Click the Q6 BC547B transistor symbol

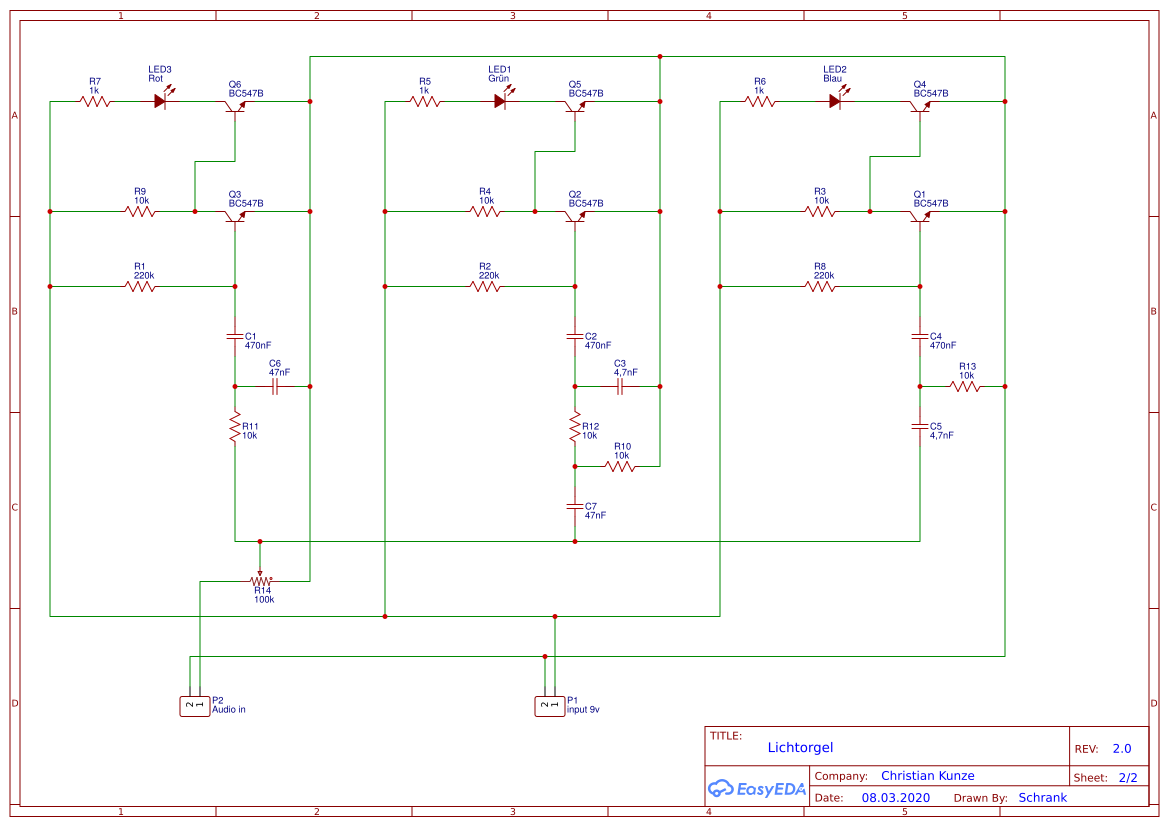click(x=236, y=106)
